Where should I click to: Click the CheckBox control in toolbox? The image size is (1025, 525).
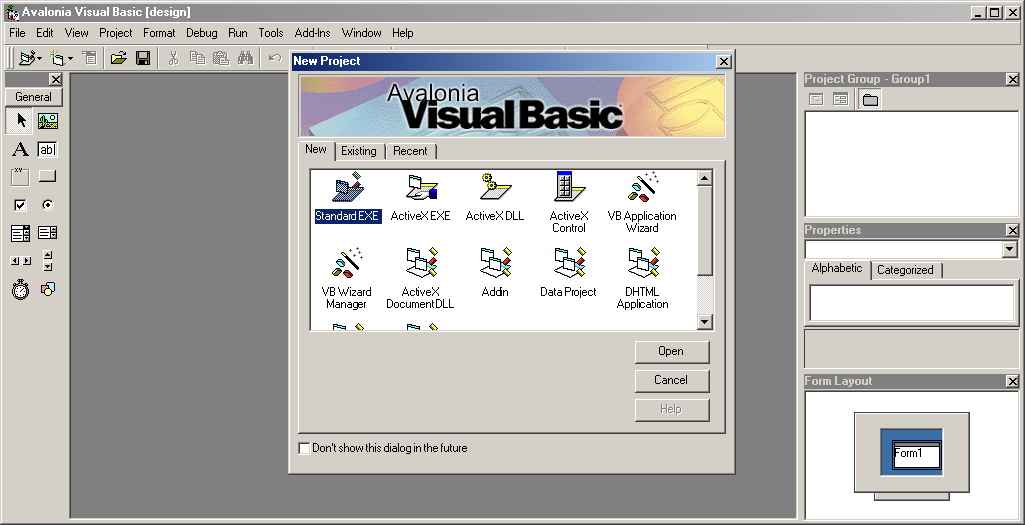20,205
